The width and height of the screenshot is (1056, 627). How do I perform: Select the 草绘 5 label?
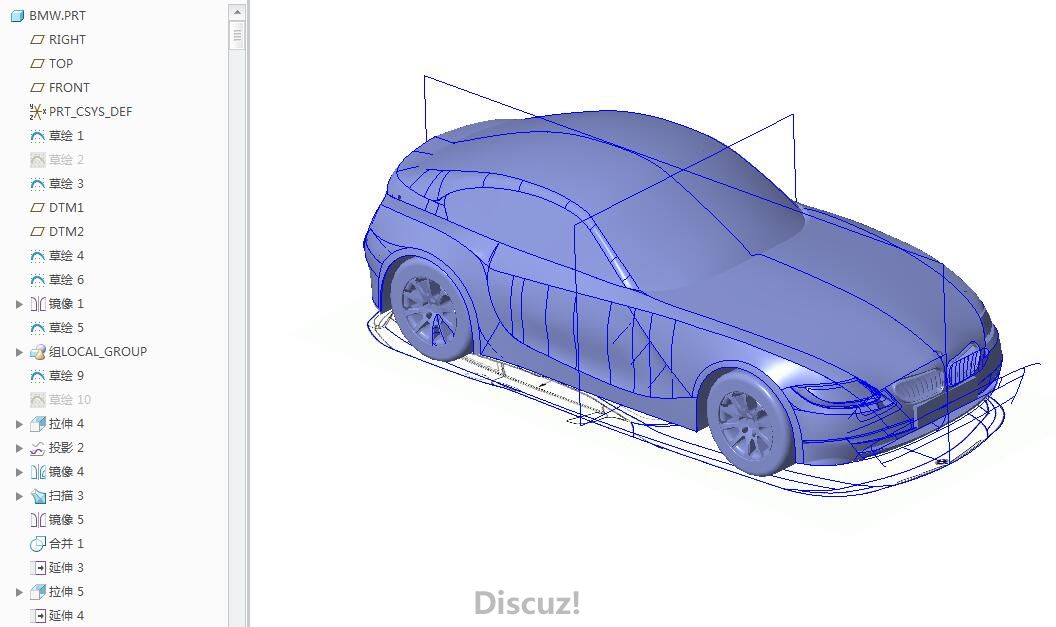pyautogui.click(x=66, y=328)
